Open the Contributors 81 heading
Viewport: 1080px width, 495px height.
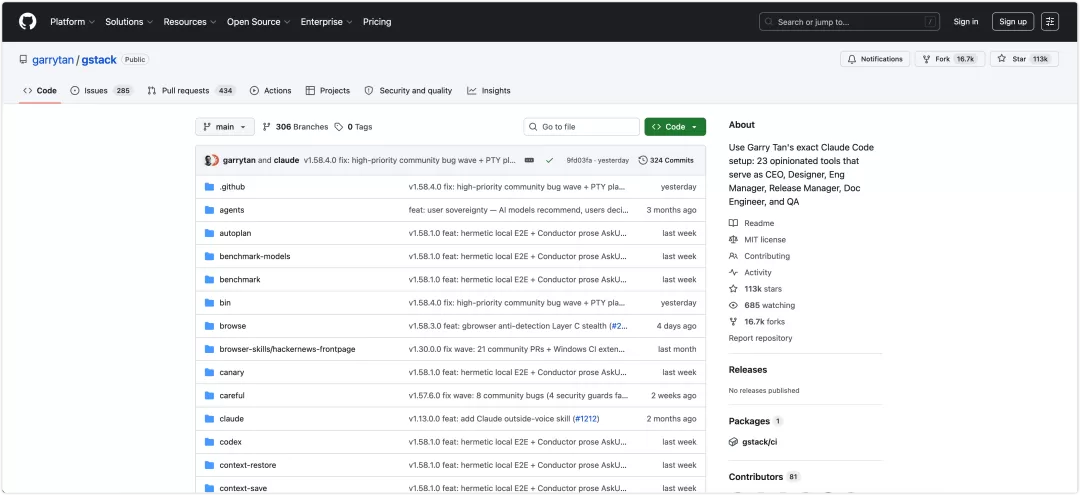pos(765,477)
